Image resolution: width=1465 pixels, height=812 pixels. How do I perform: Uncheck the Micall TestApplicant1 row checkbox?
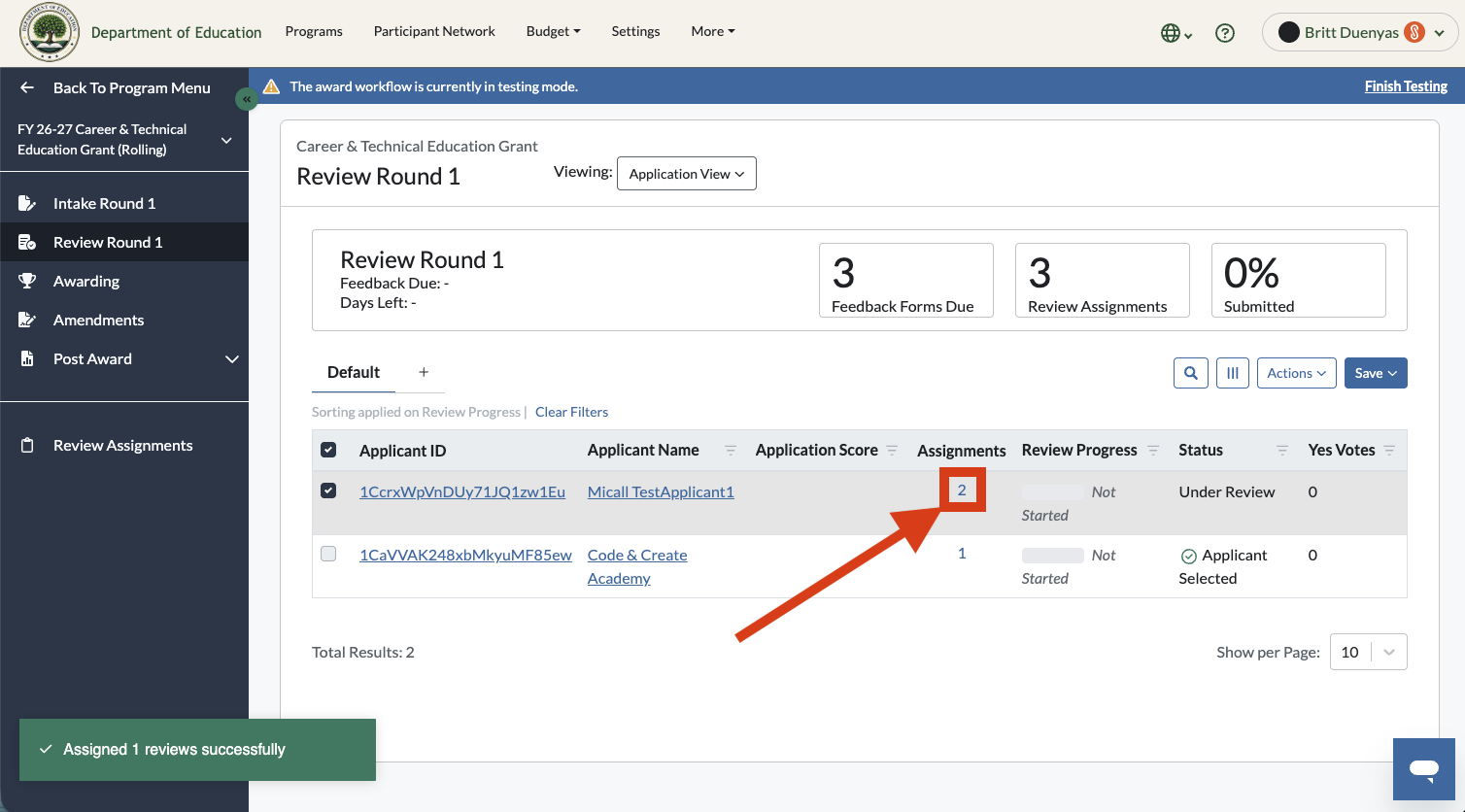click(328, 491)
